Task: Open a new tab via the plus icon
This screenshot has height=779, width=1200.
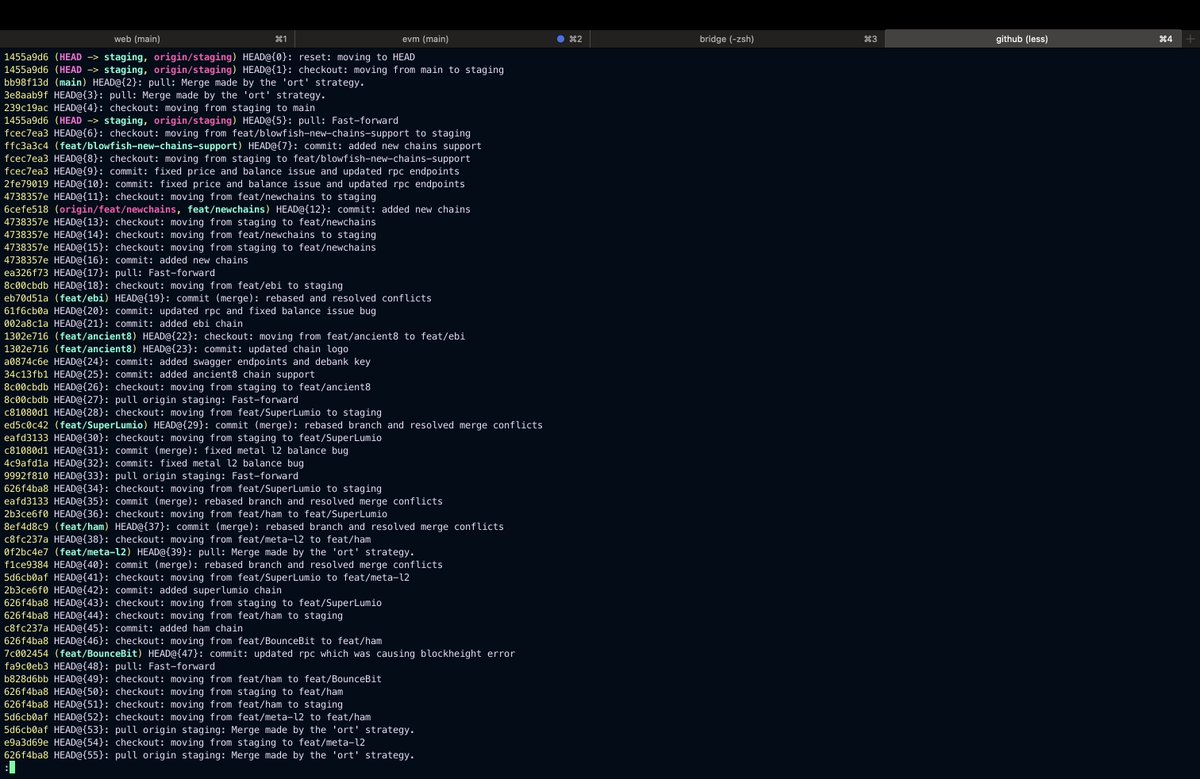Action: 1190,39
